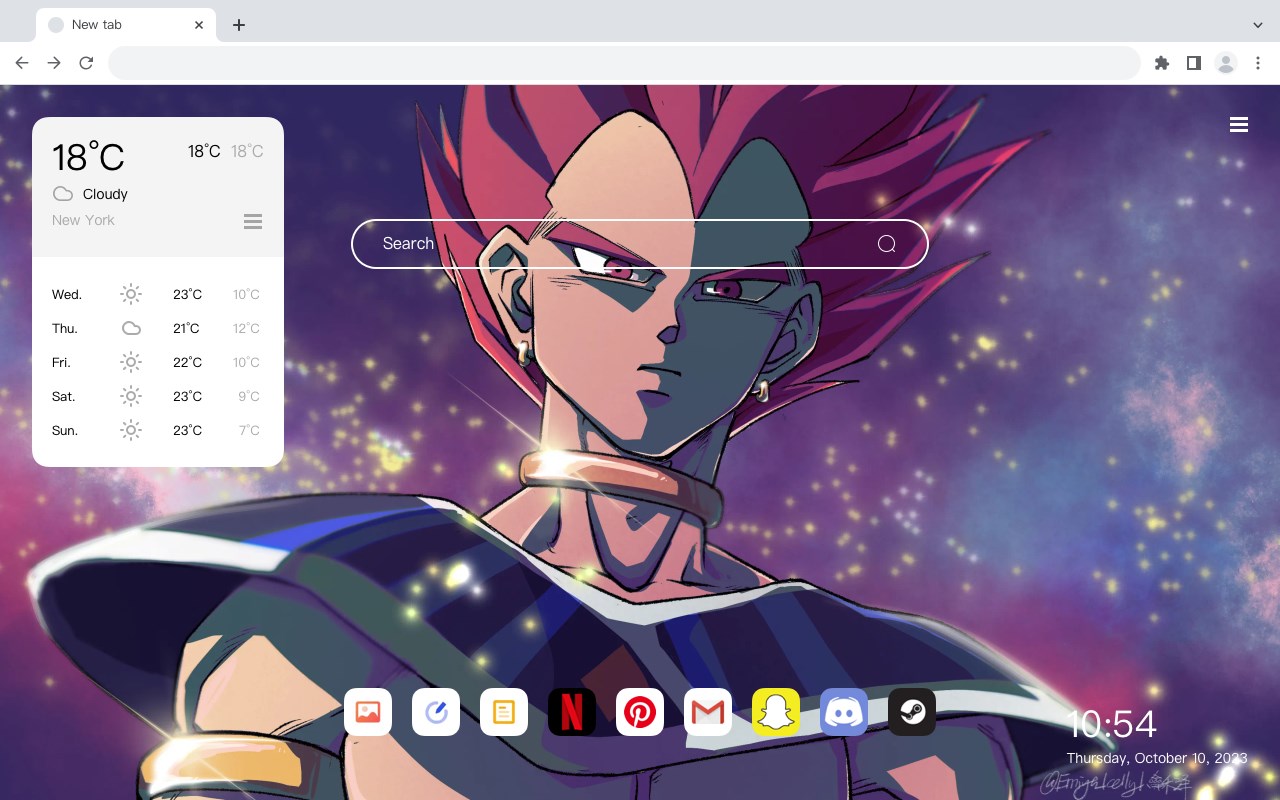The image size is (1280, 800).
Task: Click the cloudy weather icon
Action: 63,194
